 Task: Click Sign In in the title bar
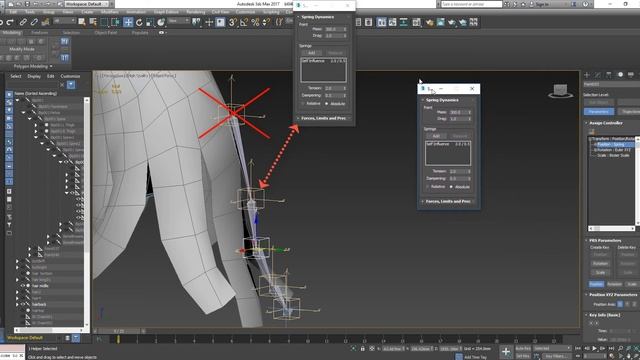[x=542, y=4]
